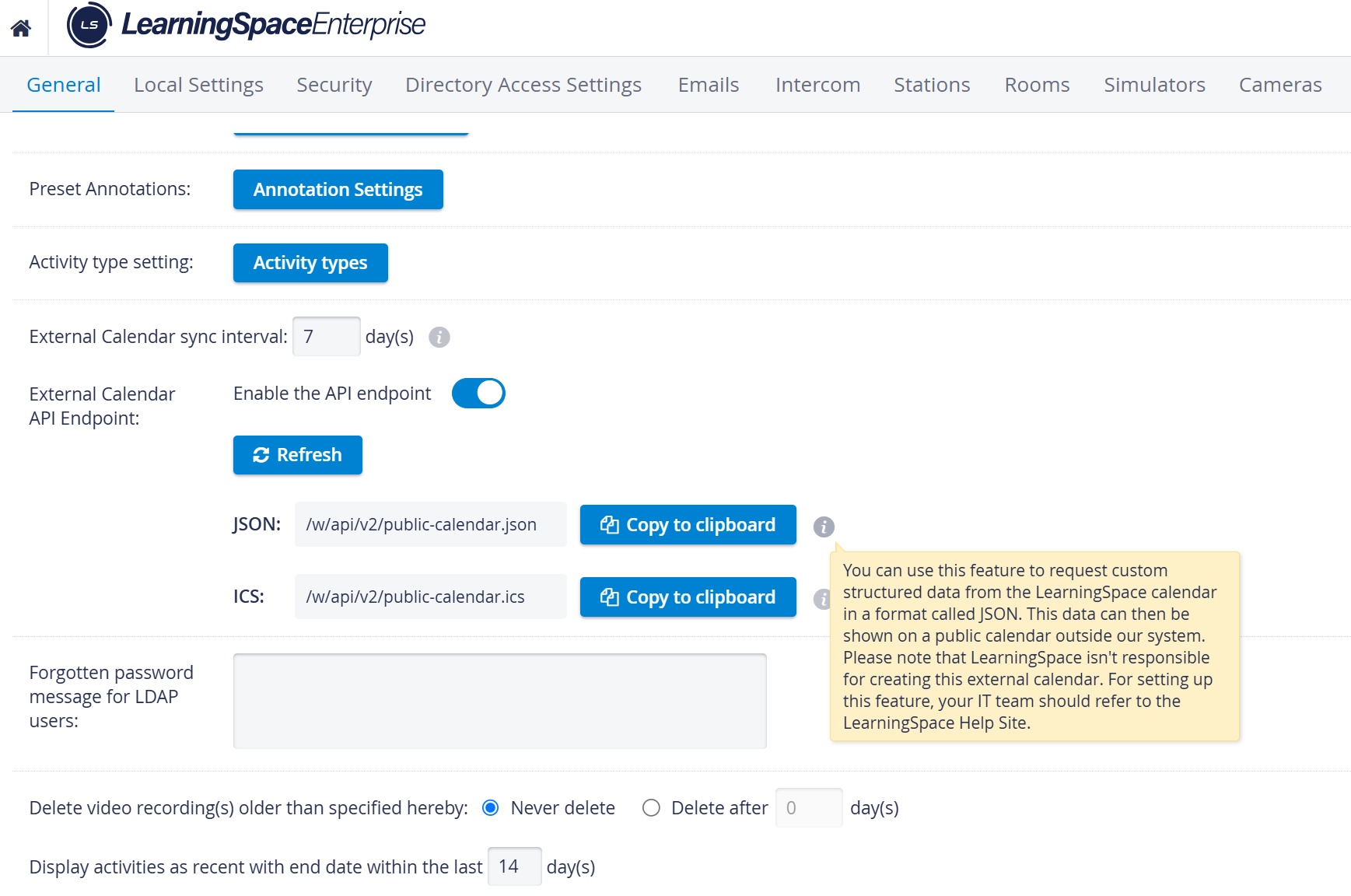
Task: Click the recent activities days field
Action: coord(515,866)
